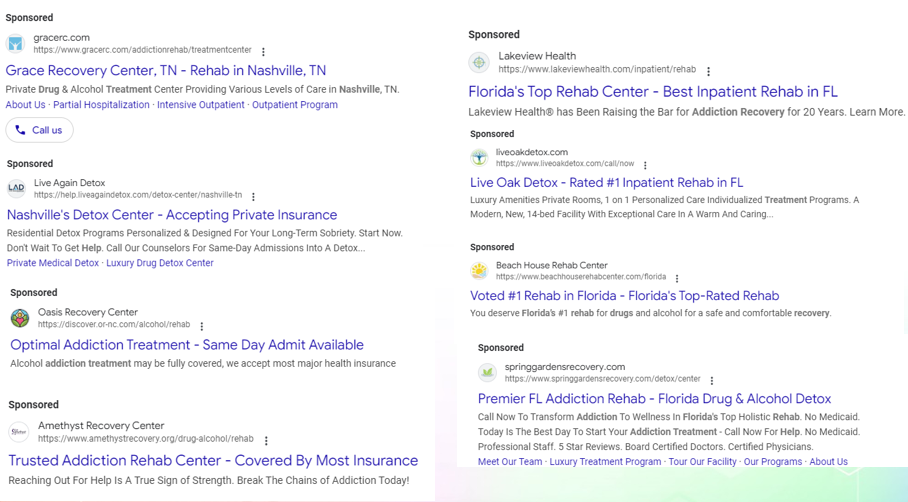Click the Lakeview Health favicon
The width and height of the screenshot is (908, 502).
tap(479, 62)
